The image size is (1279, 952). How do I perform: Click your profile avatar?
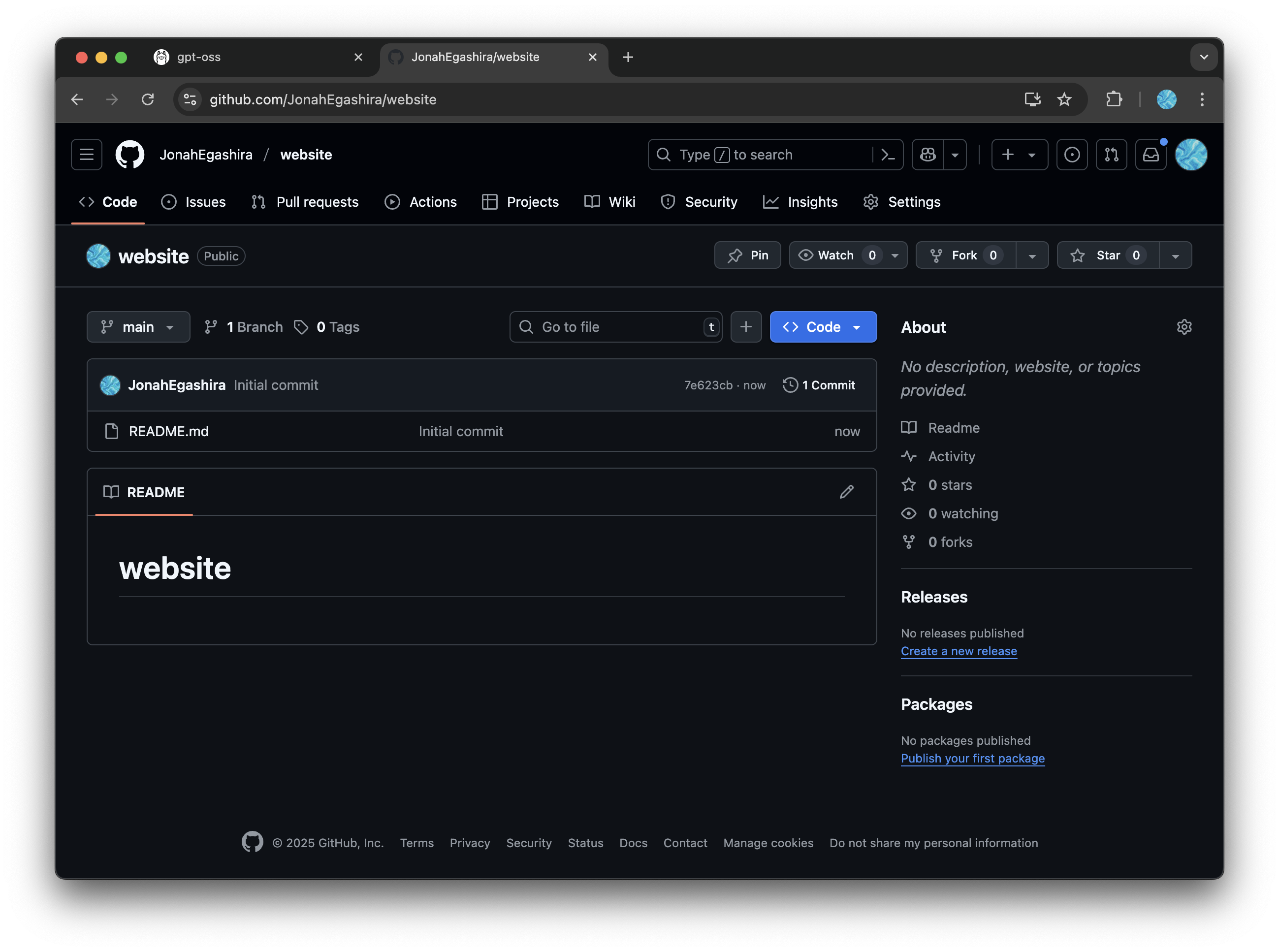[1191, 155]
